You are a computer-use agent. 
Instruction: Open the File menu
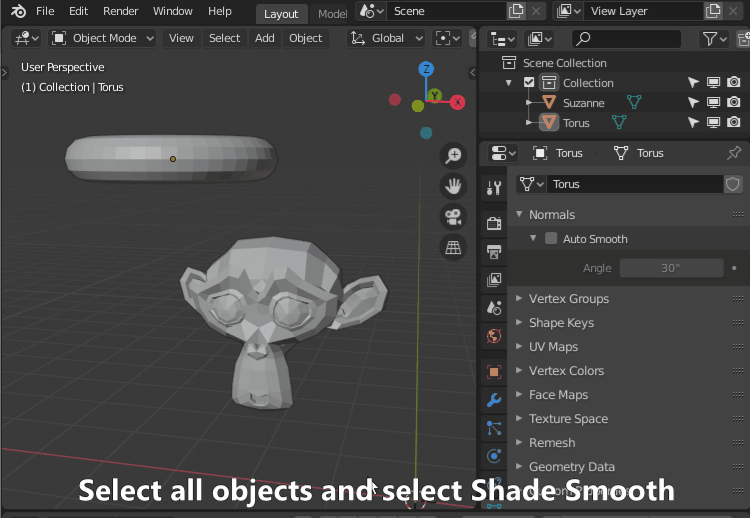[x=45, y=11]
